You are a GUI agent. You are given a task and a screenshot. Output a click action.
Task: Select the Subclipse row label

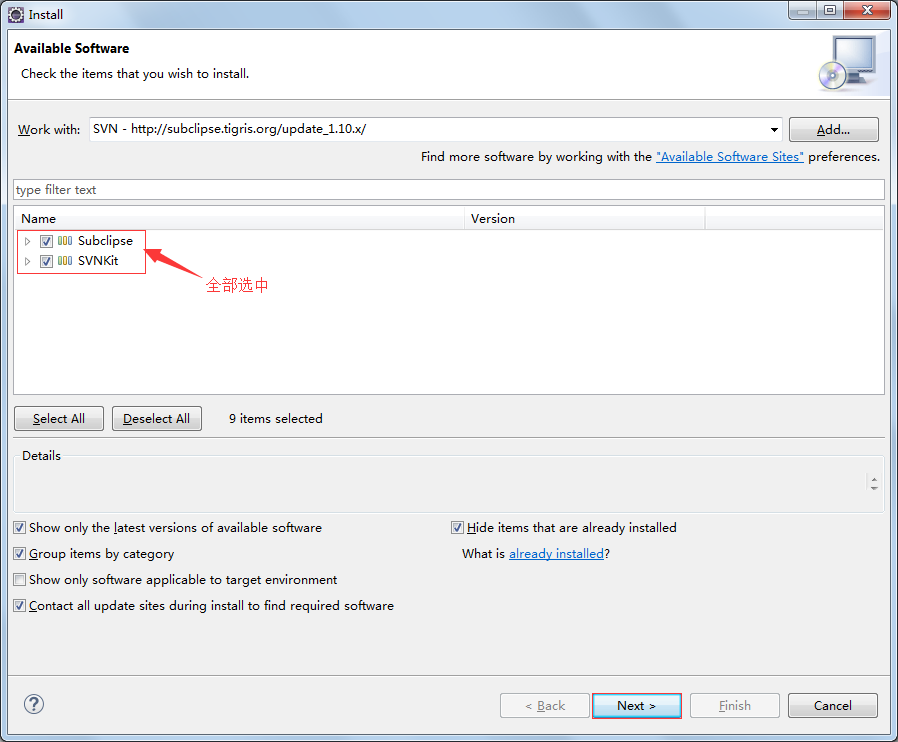(x=105, y=241)
